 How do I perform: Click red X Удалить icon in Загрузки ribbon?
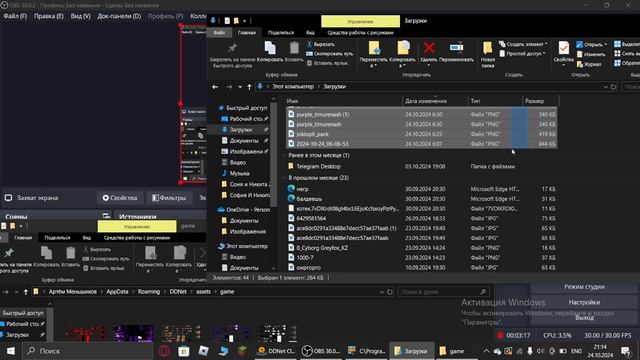click(x=429, y=48)
